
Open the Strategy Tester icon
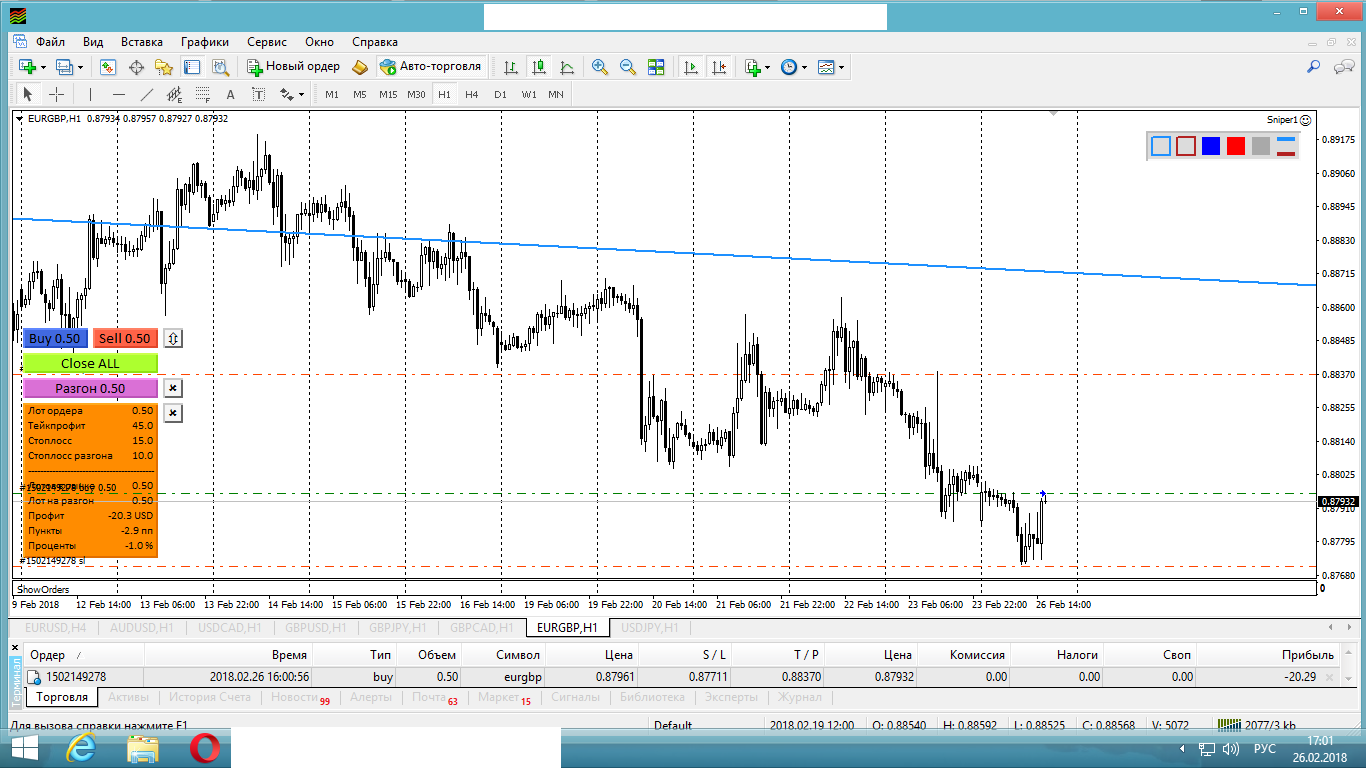coord(220,67)
